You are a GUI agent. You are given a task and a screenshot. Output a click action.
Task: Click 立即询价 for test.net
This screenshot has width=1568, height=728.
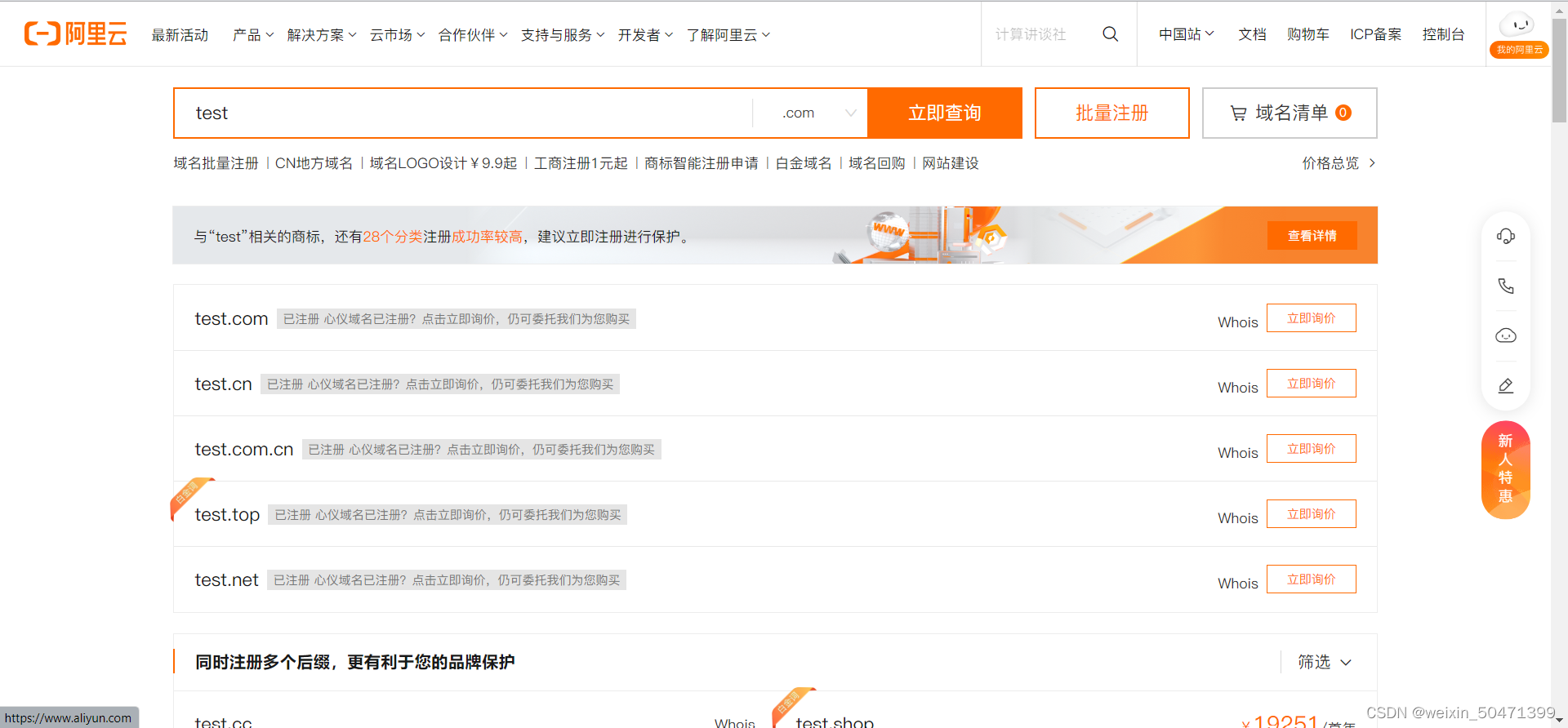point(1311,579)
